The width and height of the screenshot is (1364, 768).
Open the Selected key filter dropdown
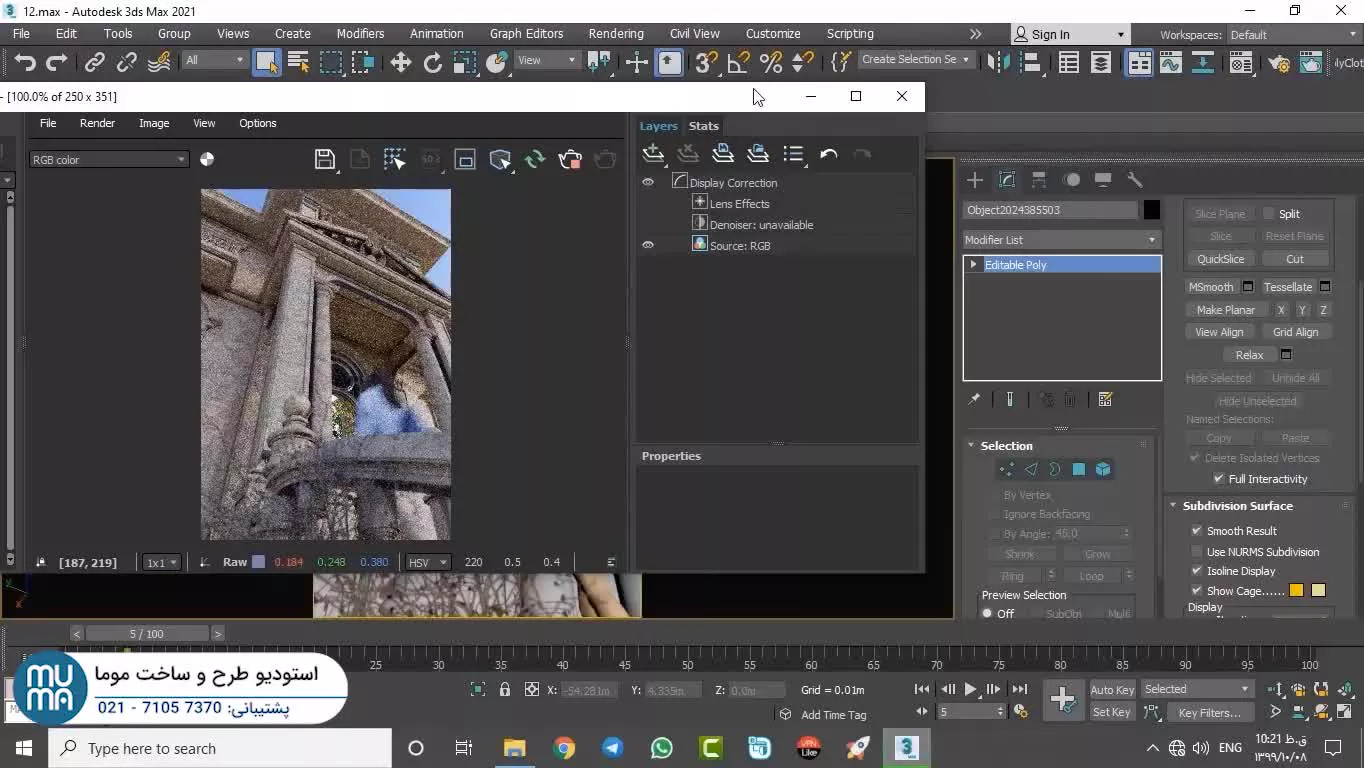pos(1197,689)
